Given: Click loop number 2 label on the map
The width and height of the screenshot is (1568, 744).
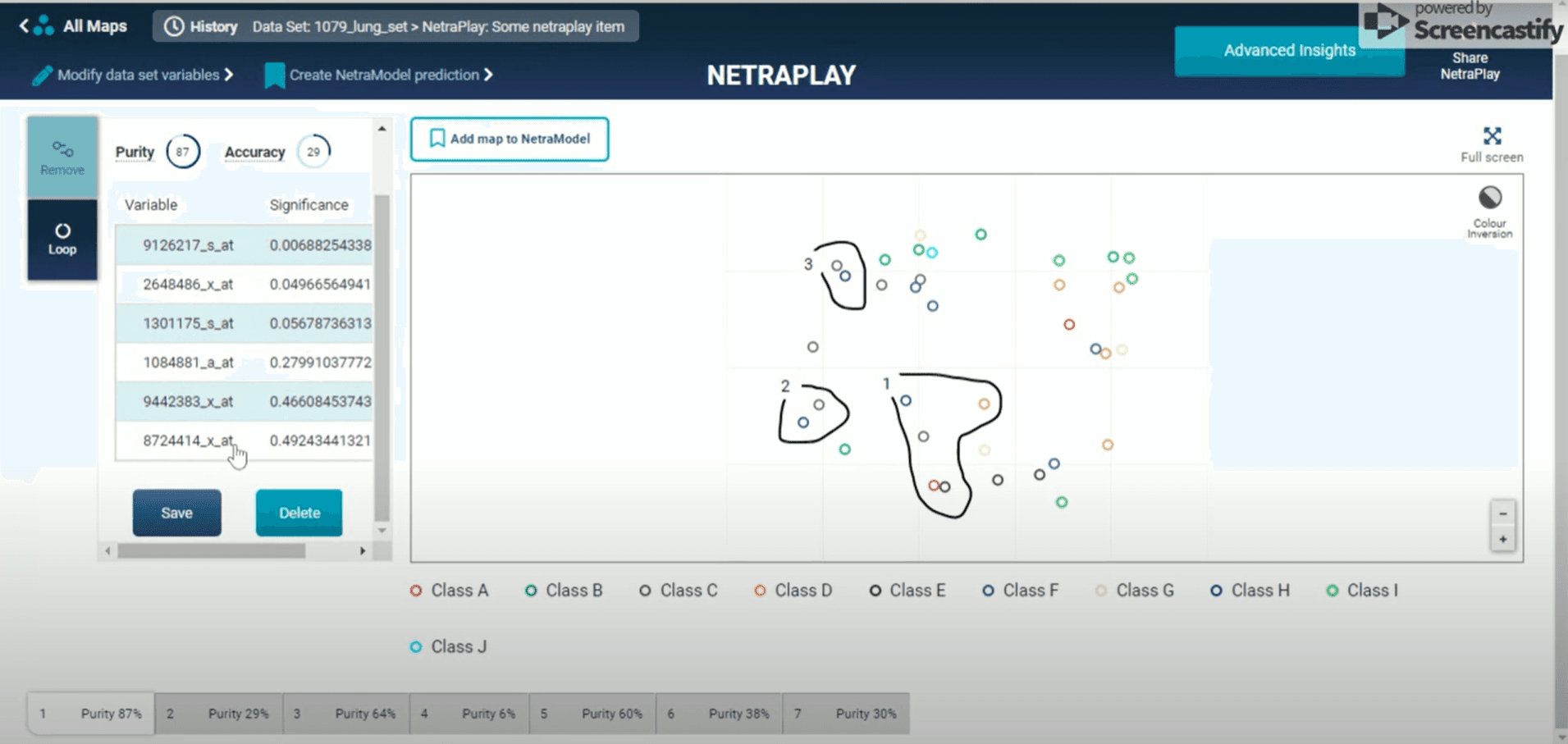Looking at the screenshot, I should click(x=785, y=386).
